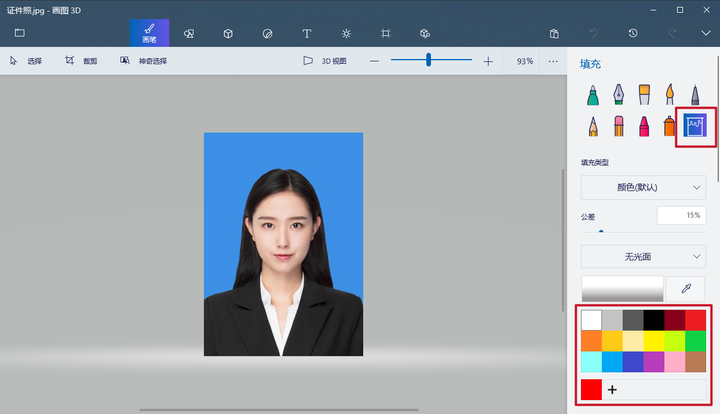Add a custom color with plus button
The width and height of the screenshot is (720, 414).
point(612,390)
